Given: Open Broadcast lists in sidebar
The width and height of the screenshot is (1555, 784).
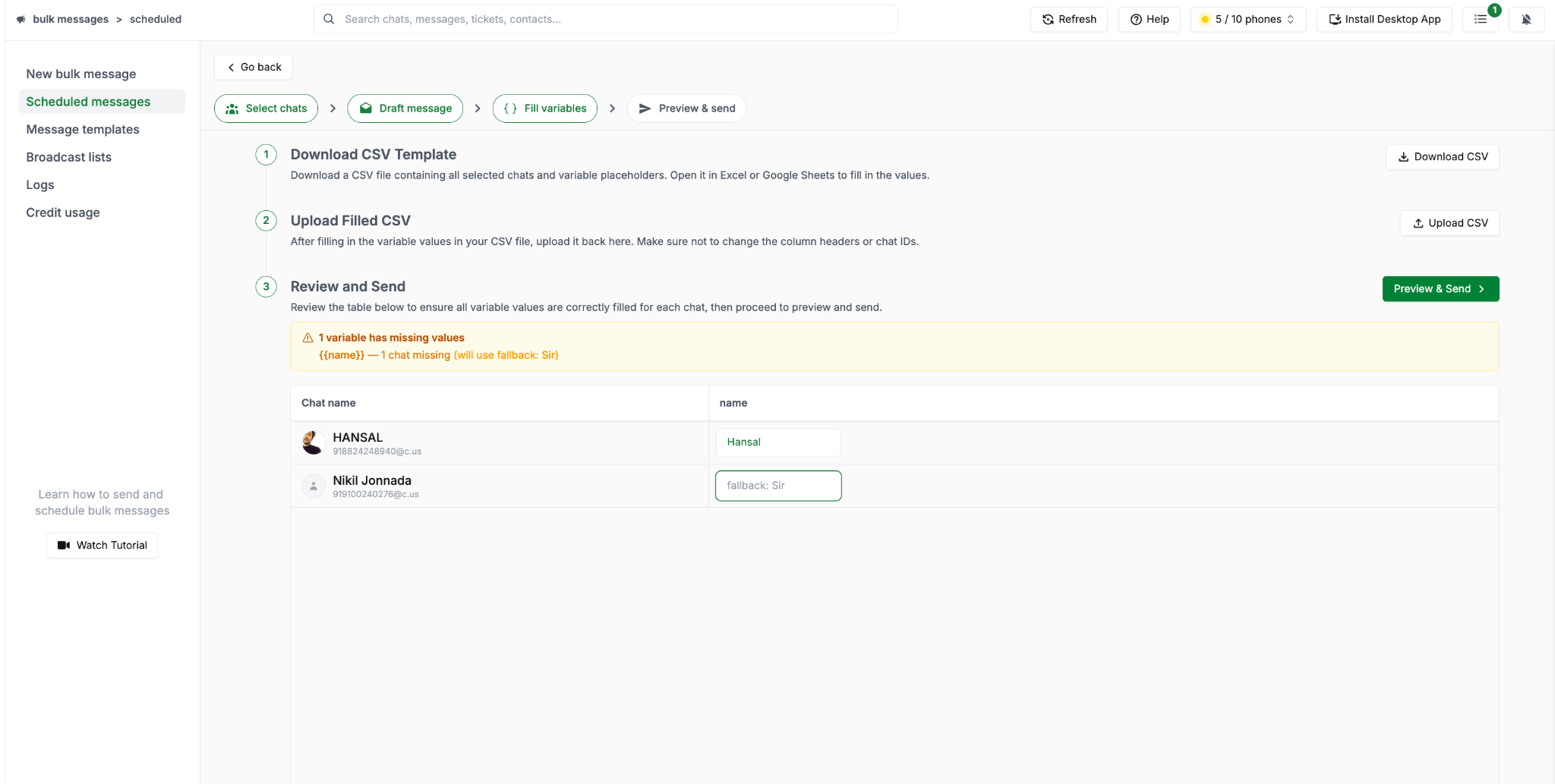Looking at the screenshot, I should [69, 157].
